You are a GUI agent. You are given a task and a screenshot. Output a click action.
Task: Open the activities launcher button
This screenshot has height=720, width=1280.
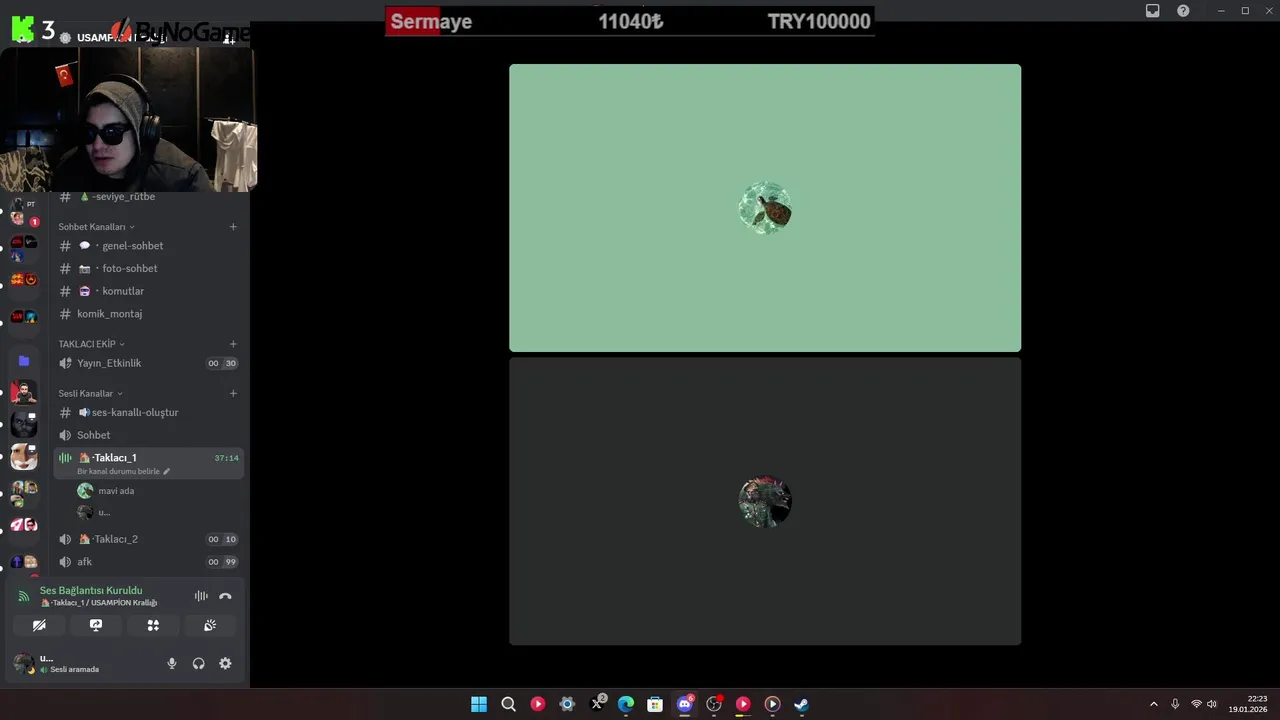[x=153, y=625]
